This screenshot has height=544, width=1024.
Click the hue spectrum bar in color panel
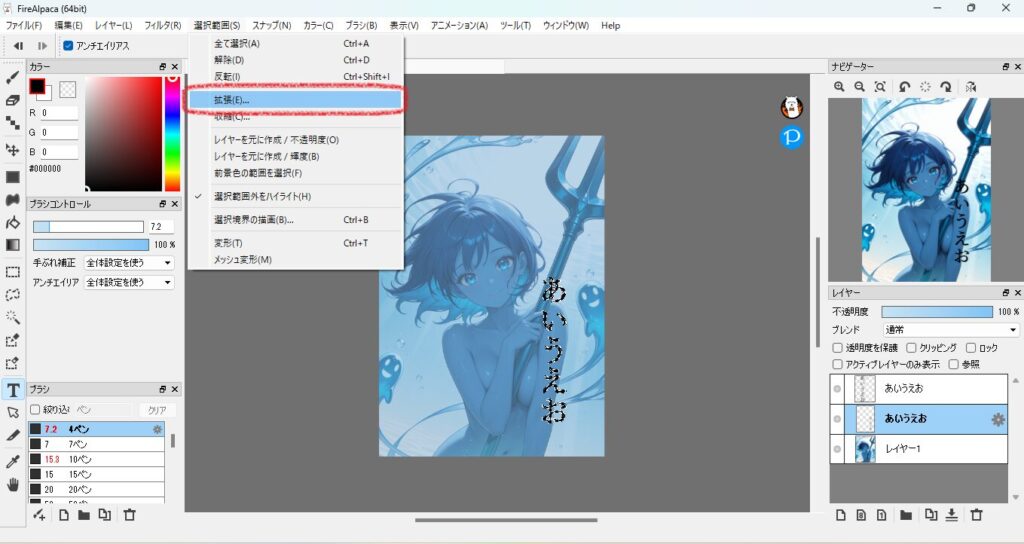click(x=172, y=133)
